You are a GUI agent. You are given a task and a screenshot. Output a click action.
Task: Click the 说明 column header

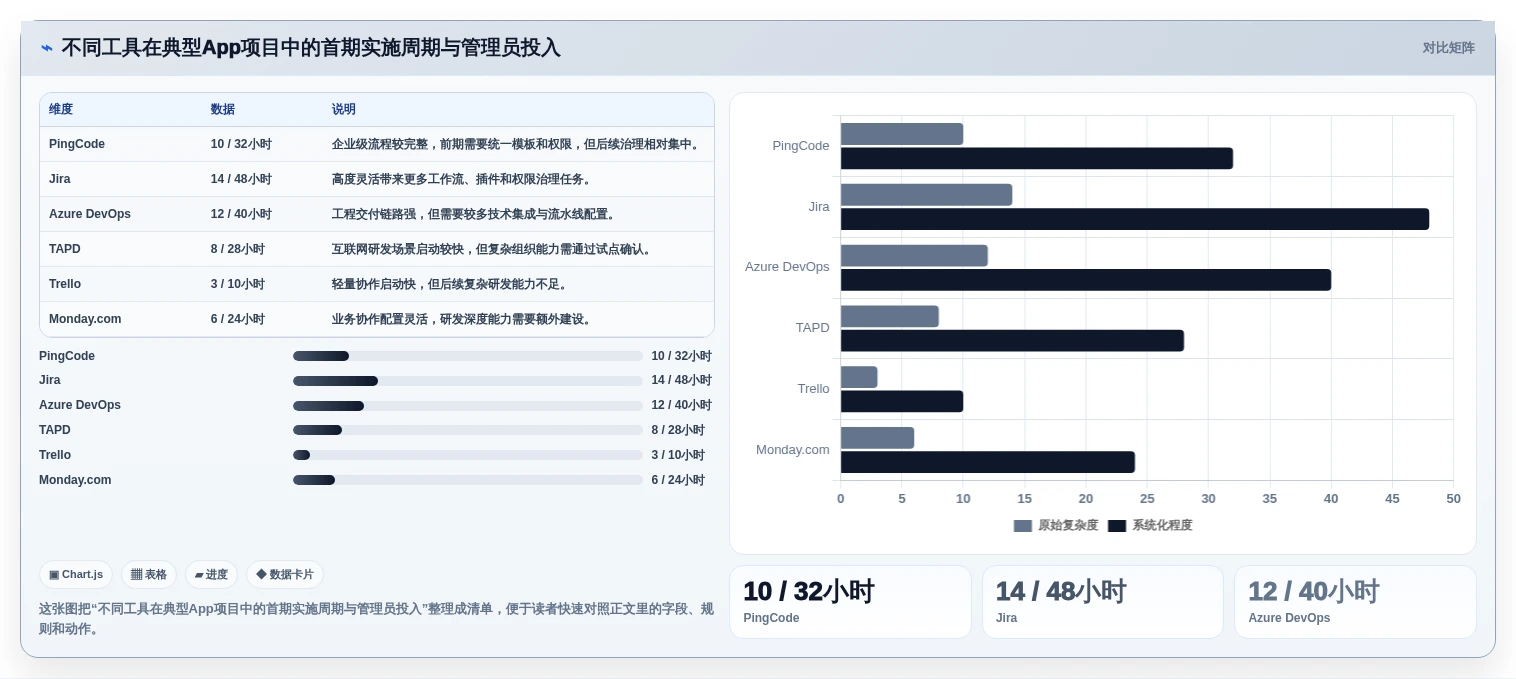coord(344,110)
